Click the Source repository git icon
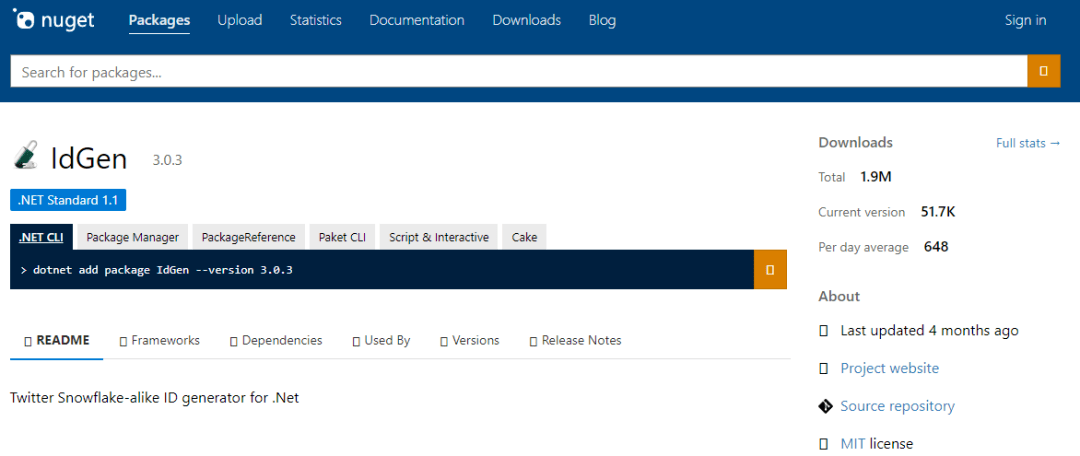The width and height of the screenshot is (1080, 456). click(x=825, y=406)
